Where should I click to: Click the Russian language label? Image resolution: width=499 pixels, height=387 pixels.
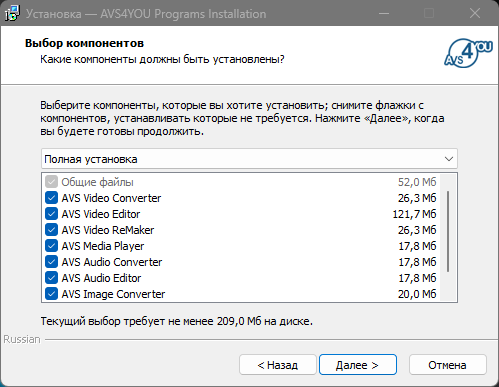22,339
